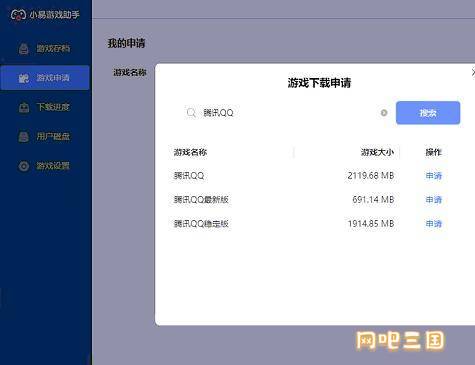Click the 691.14 MB size value
This screenshot has height=365, width=475.
[x=373, y=200]
